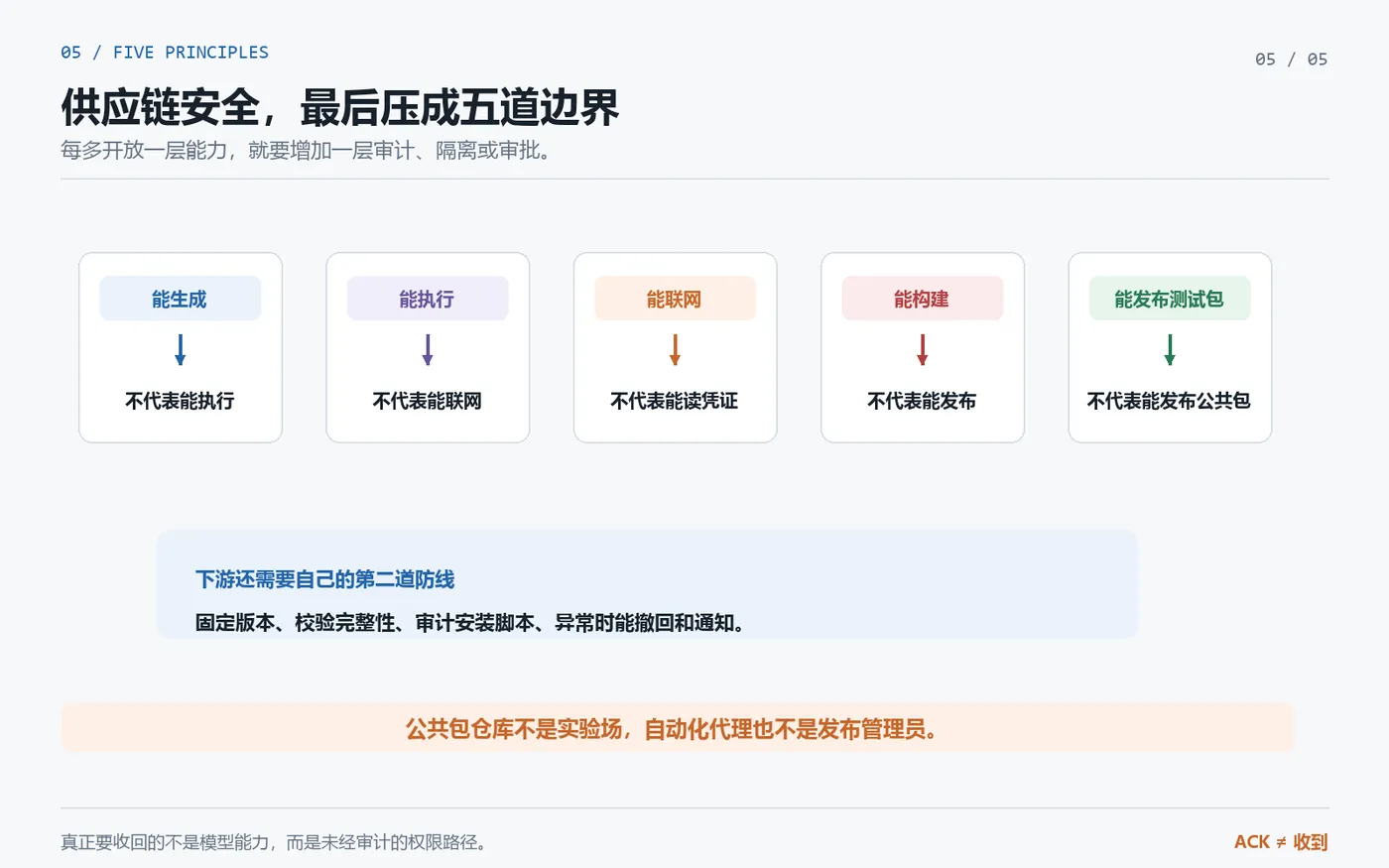Screen dimensions: 1389x868
Task: Select the red "能构建" pill label
Action: point(923,299)
